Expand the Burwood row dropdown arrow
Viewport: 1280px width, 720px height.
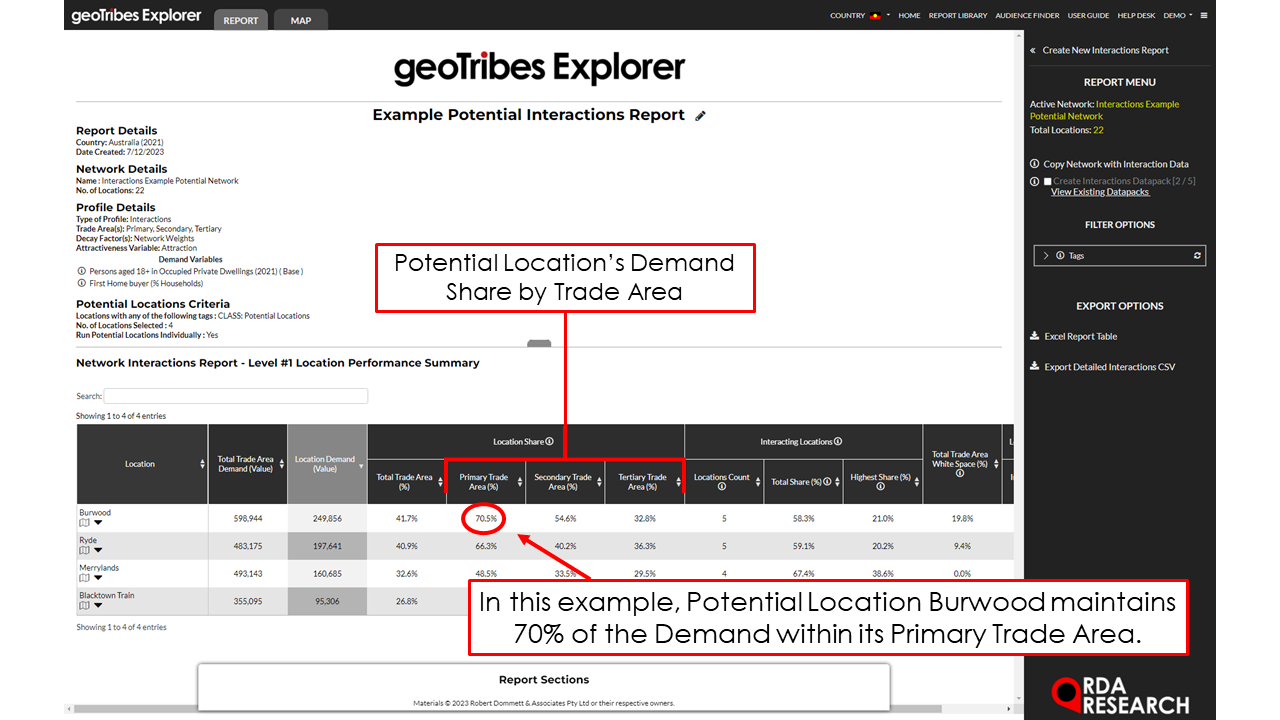click(98, 522)
